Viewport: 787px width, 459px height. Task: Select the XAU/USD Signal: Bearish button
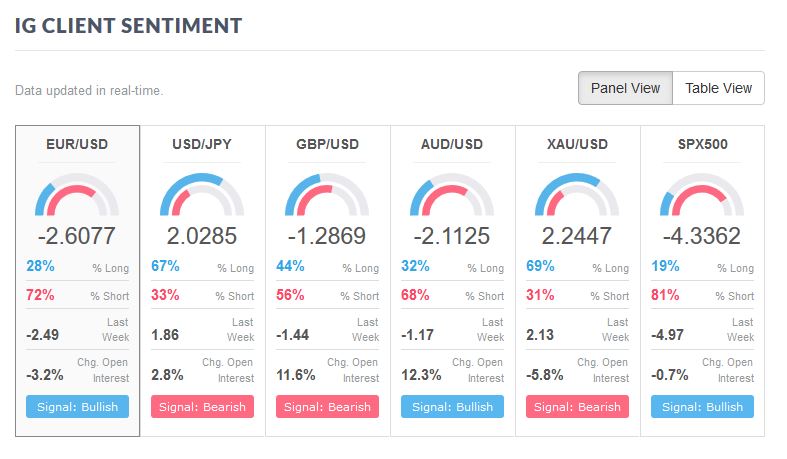pos(577,407)
